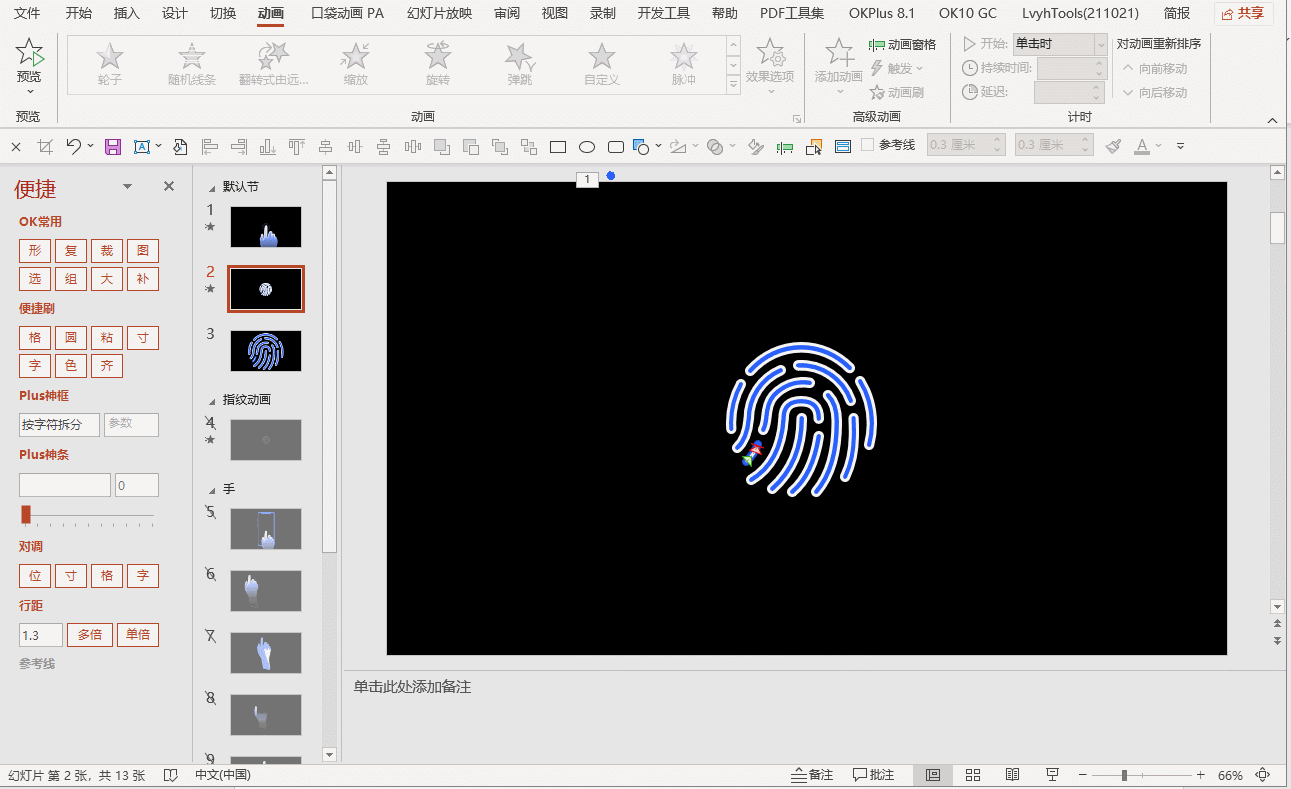
Task: Open the 切换 ribbon tab
Action: pyautogui.click(x=223, y=13)
